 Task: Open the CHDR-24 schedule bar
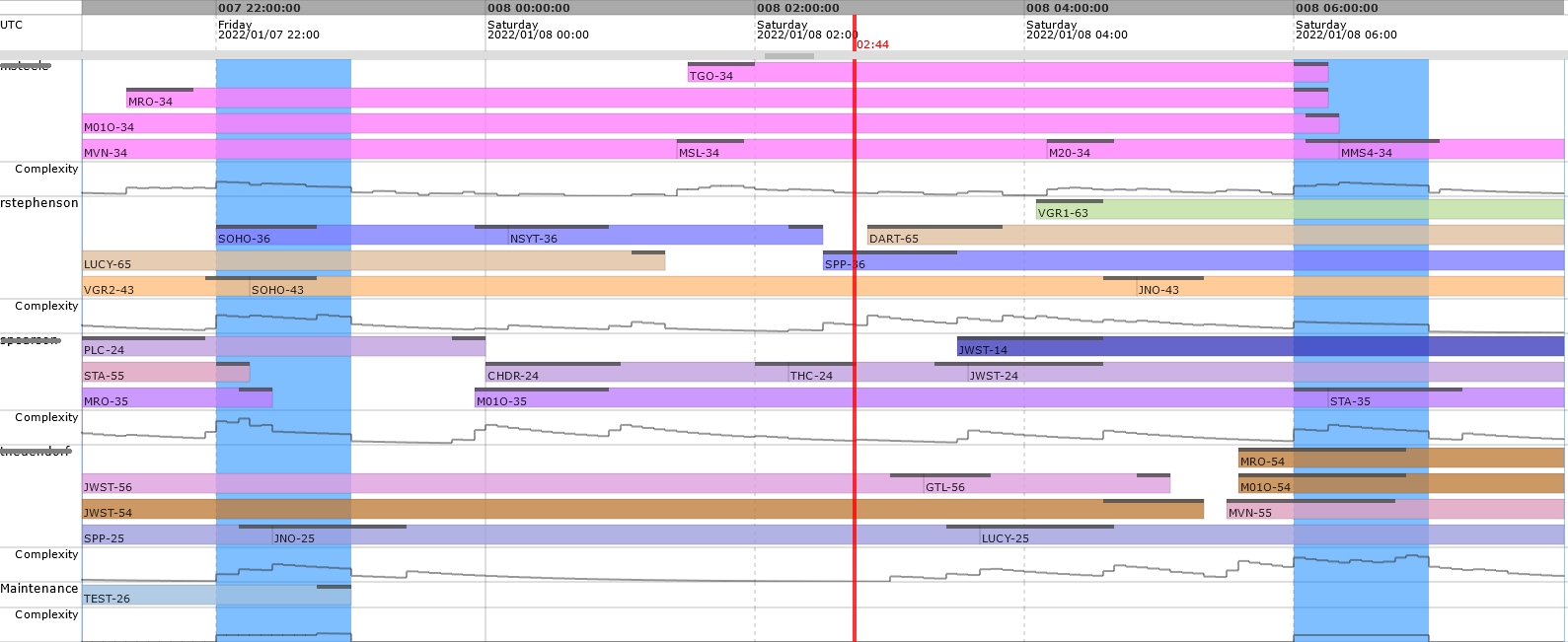click(x=636, y=373)
